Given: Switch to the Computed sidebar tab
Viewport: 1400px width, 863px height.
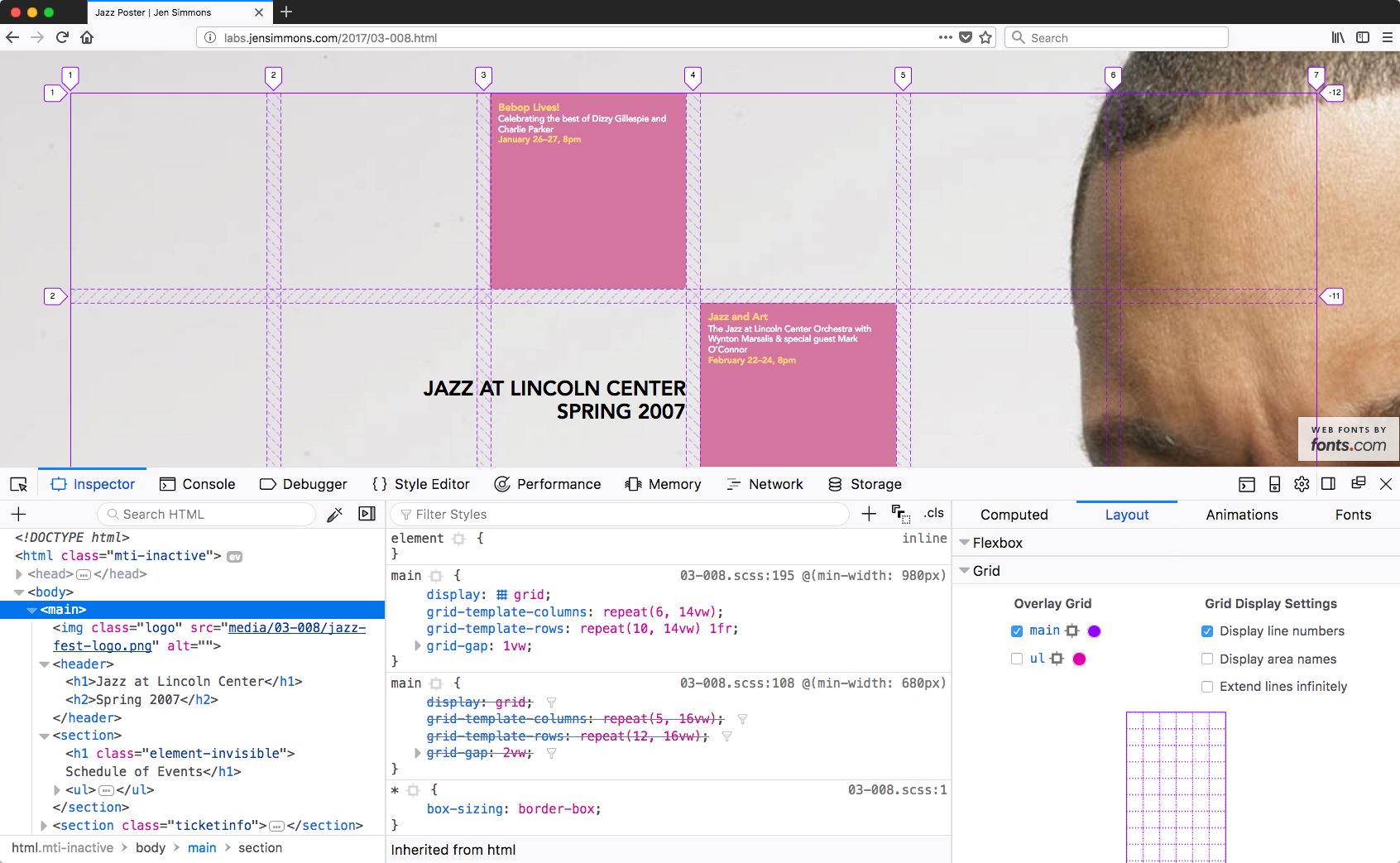Looking at the screenshot, I should (x=1014, y=515).
